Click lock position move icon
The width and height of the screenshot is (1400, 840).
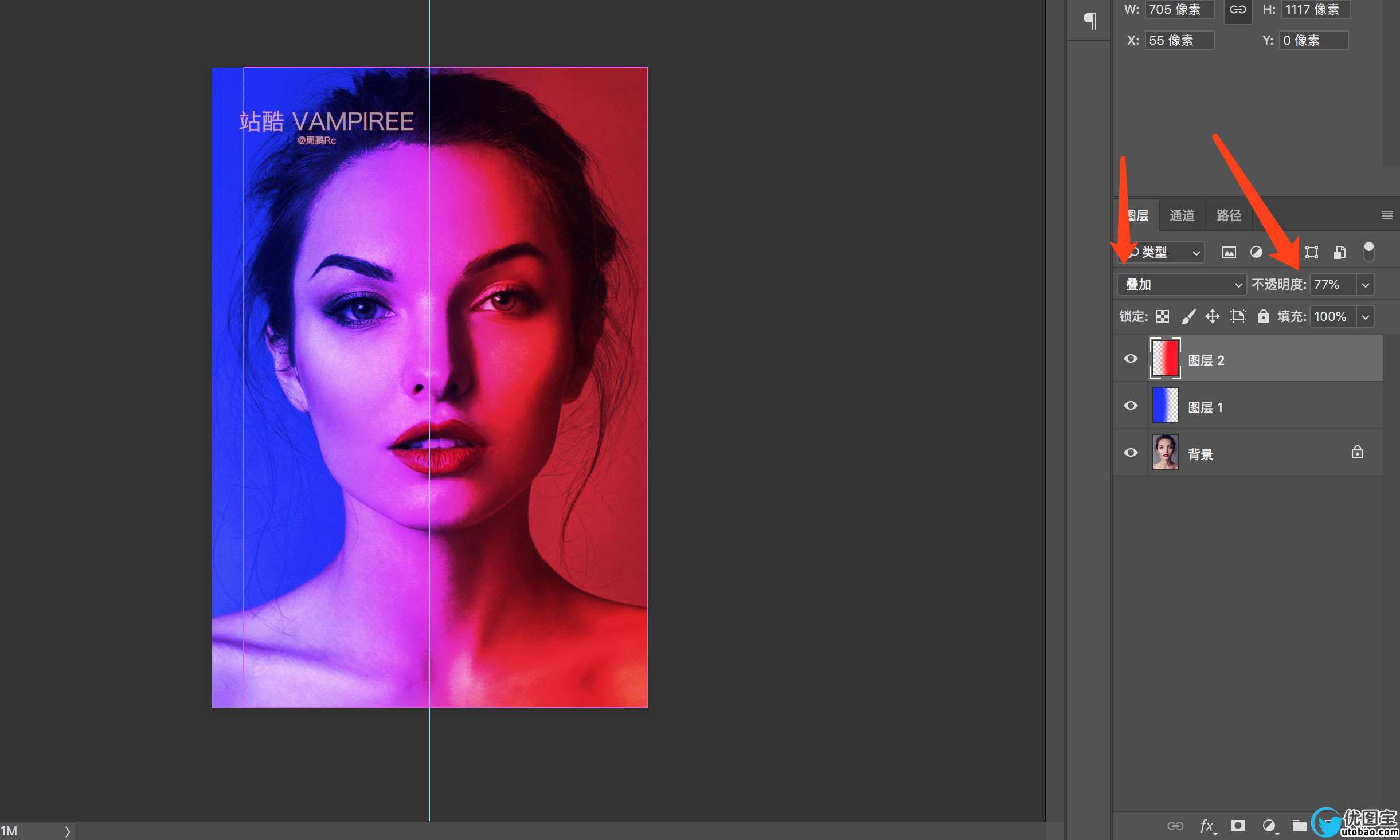pyautogui.click(x=1213, y=316)
